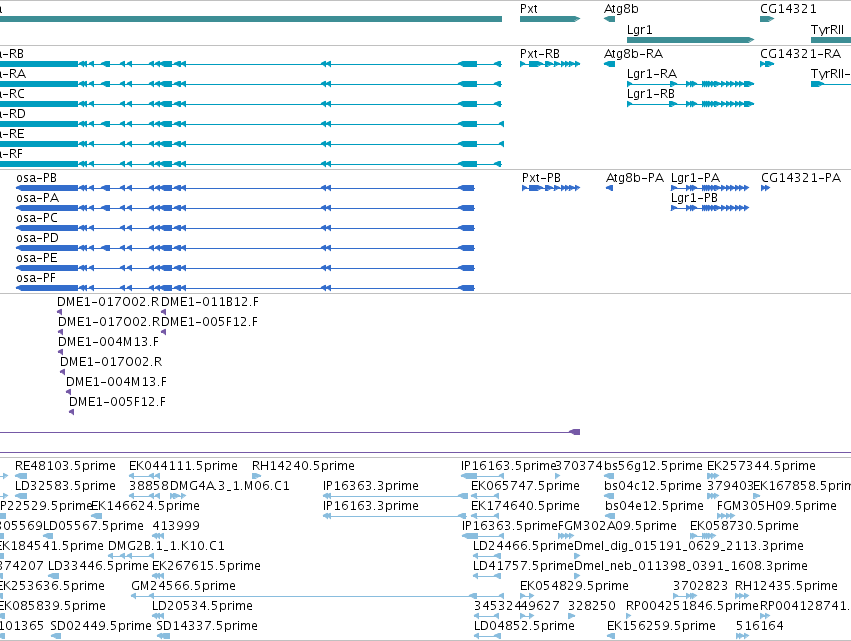Select the osa-PD protein track
This screenshot has height=641, width=851.
(x=245, y=248)
